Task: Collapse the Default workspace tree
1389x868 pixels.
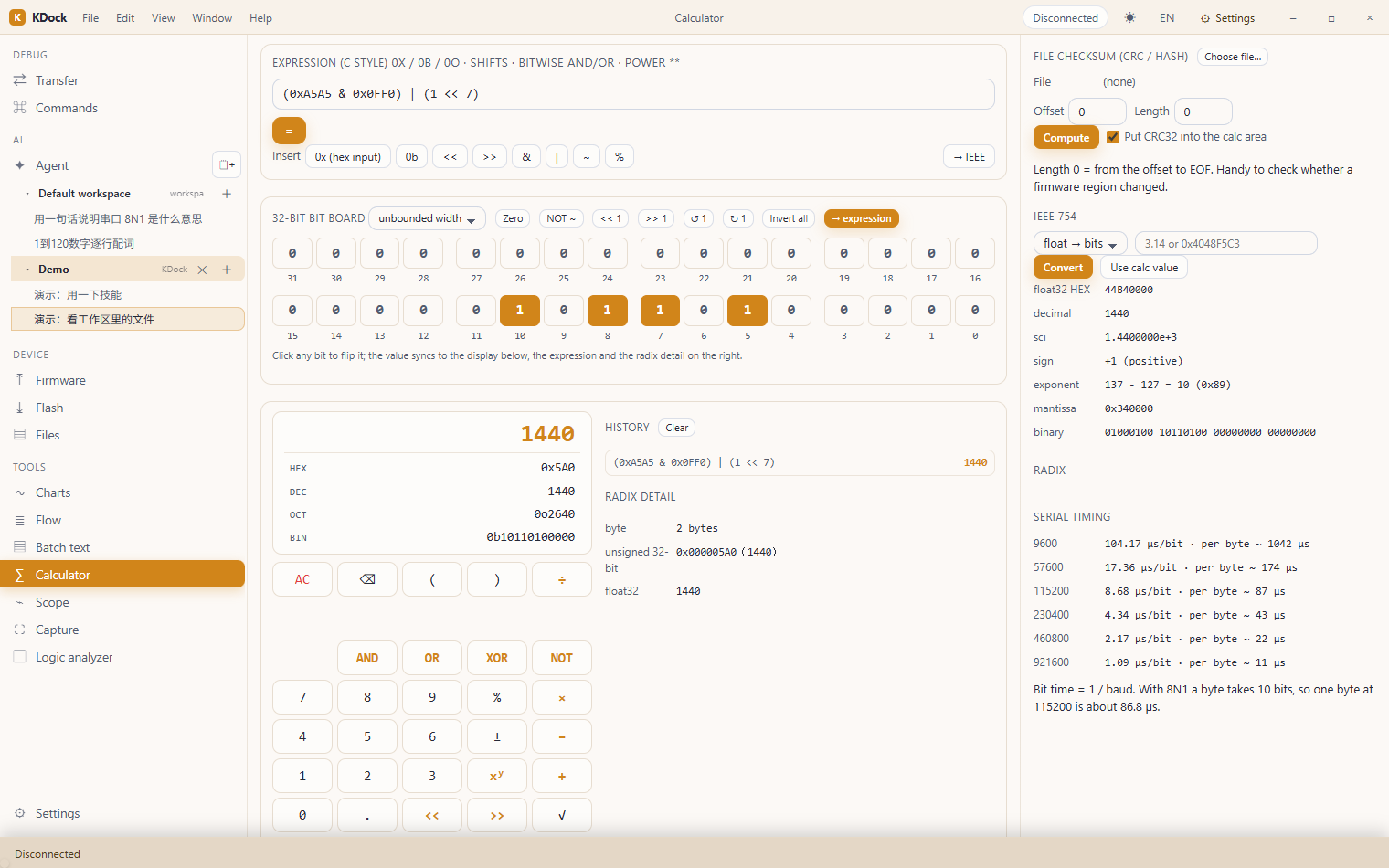Action: point(27,194)
